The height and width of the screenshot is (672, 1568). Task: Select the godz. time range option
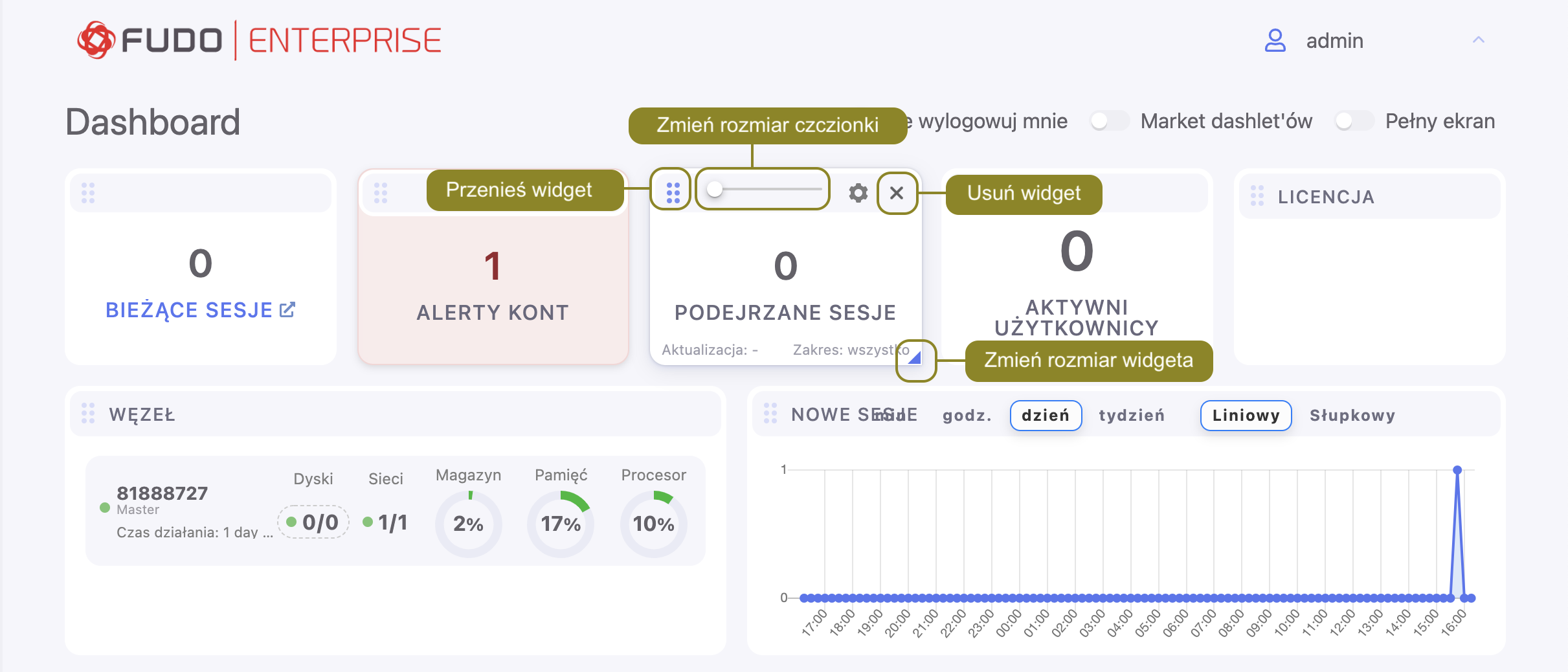tap(967, 415)
